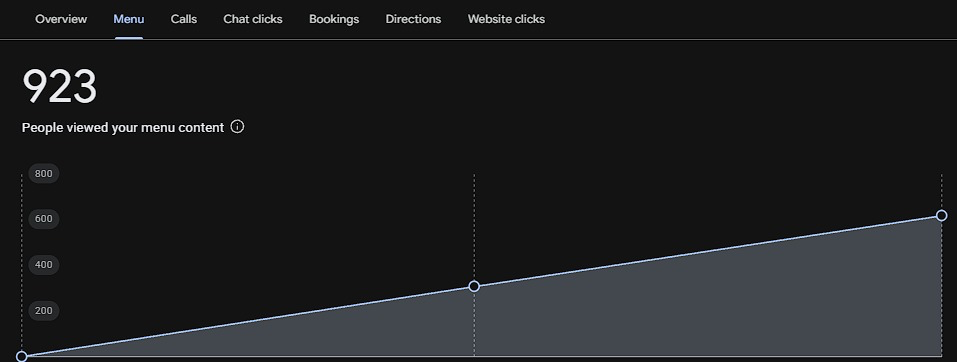Switch to the Overview tab
The height and width of the screenshot is (362, 957).
[x=61, y=19]
